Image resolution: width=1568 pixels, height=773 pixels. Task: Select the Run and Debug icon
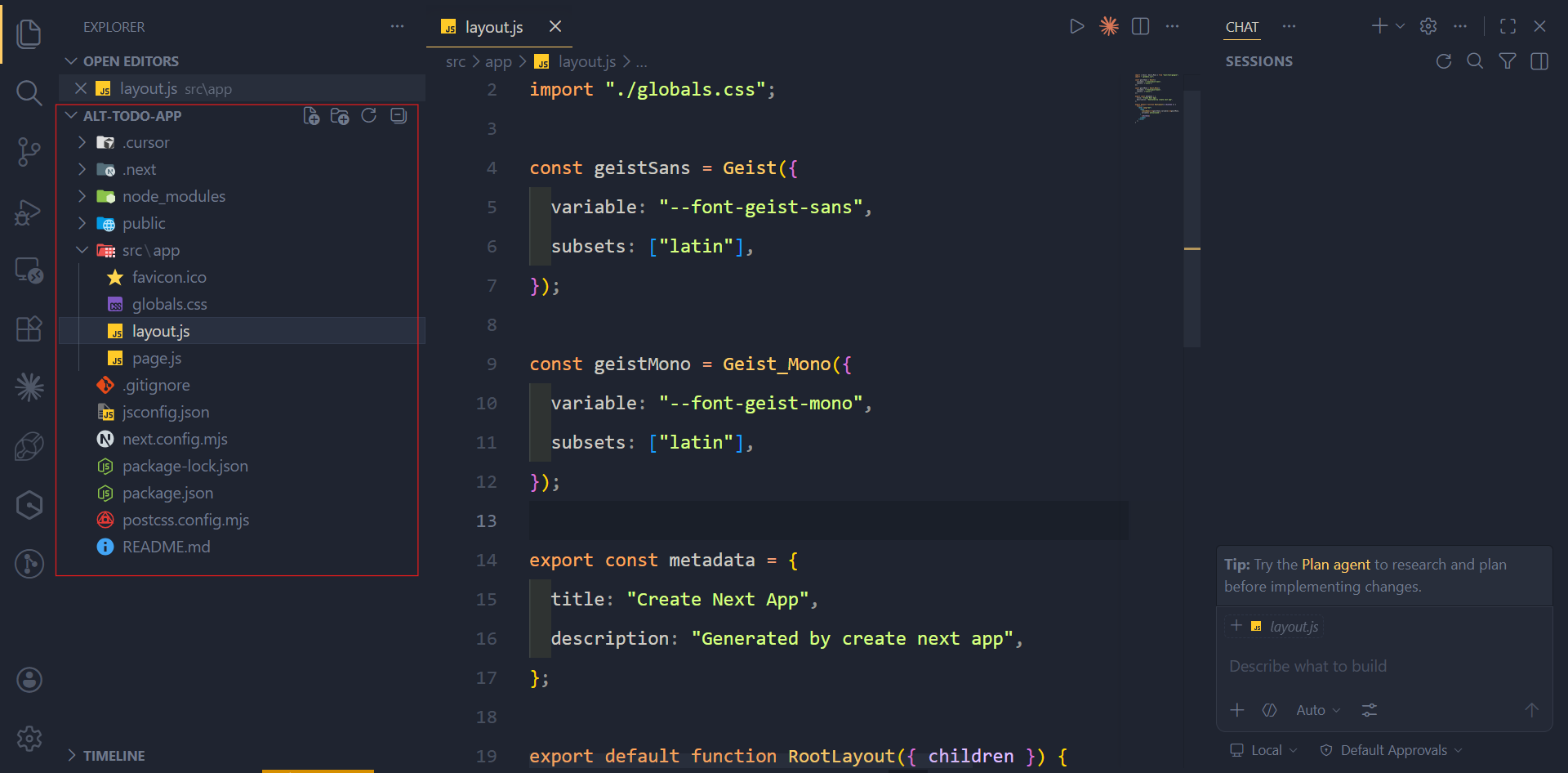coord(29,212)
